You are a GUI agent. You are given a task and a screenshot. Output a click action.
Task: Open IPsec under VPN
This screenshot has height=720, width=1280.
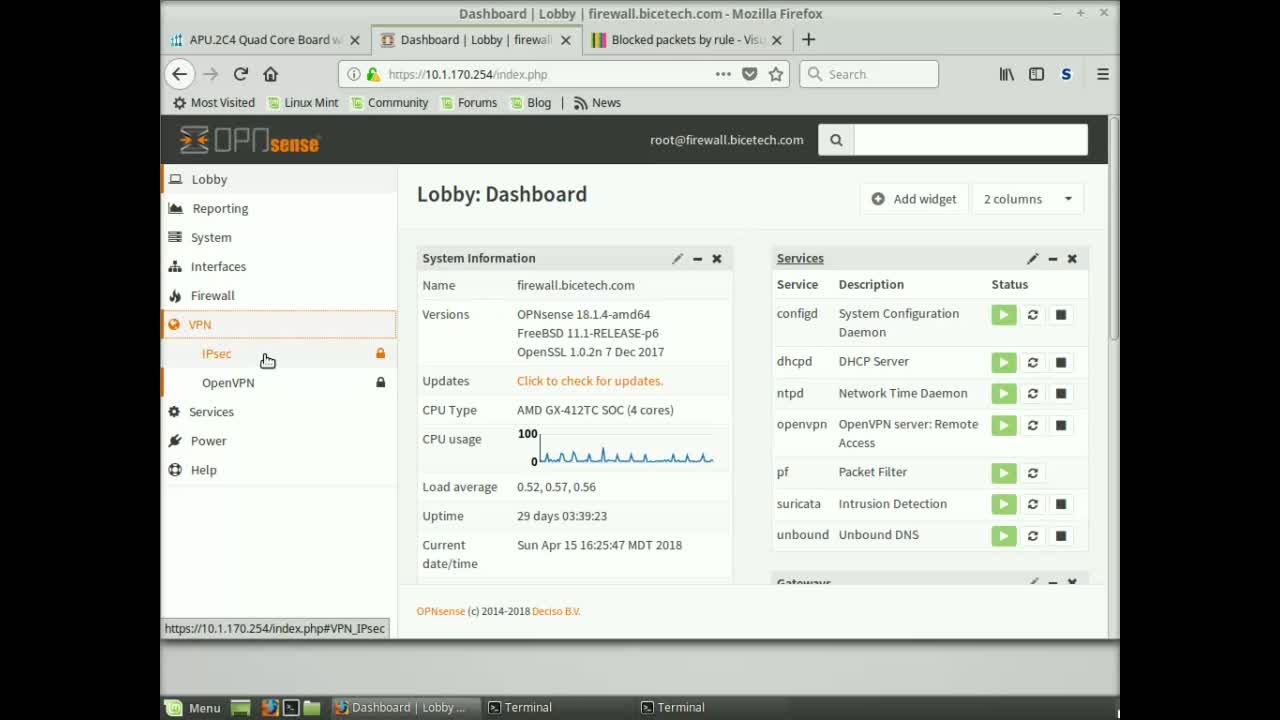tap(279, 353)
